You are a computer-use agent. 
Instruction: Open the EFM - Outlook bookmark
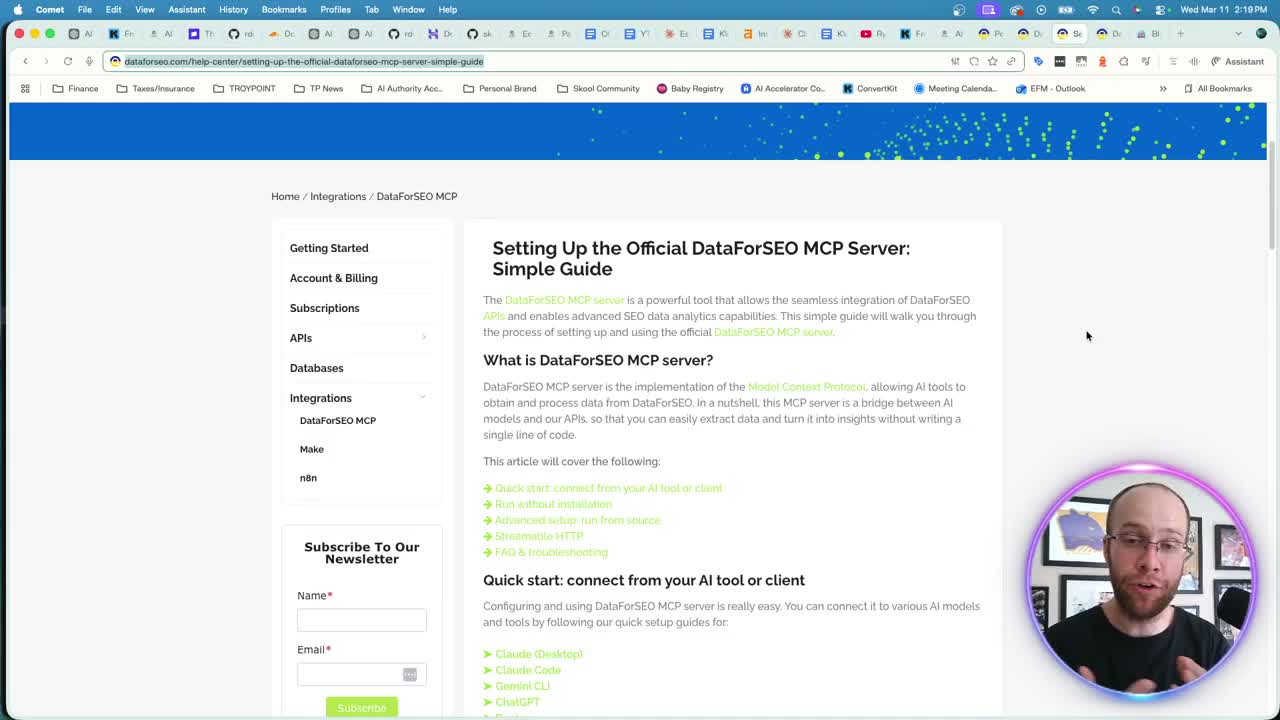(x=1050, y=88)
